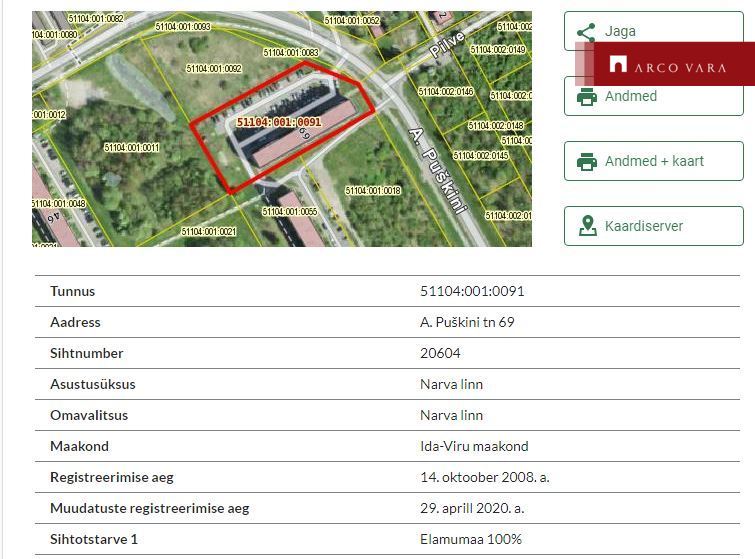The image size is (755, 559).
Task: Select parcel 51104:002:0146 on the map
Action: coord(446,91)
